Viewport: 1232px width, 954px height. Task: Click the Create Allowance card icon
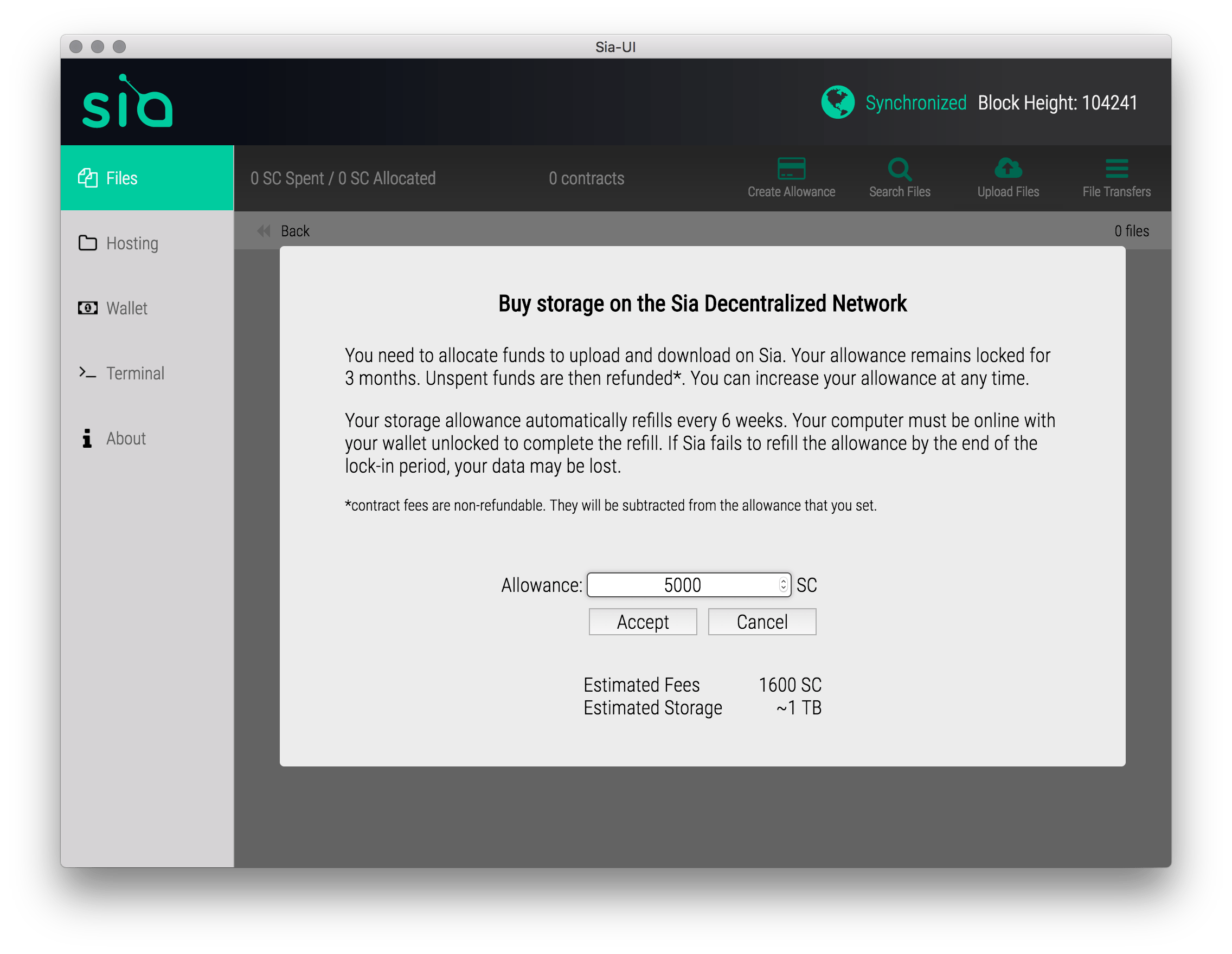point(791,168)
